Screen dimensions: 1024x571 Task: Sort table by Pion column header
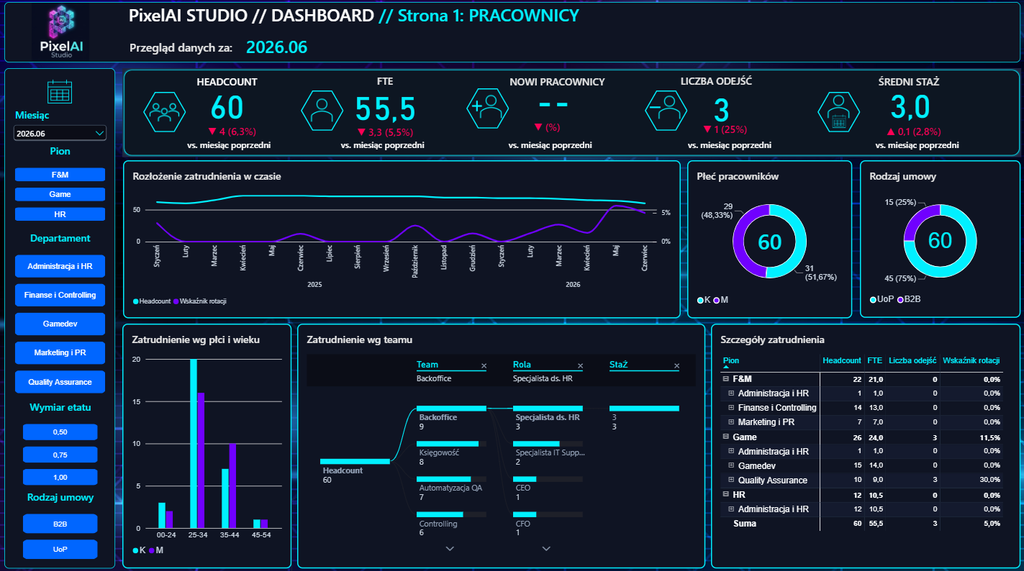click(731, 361)
